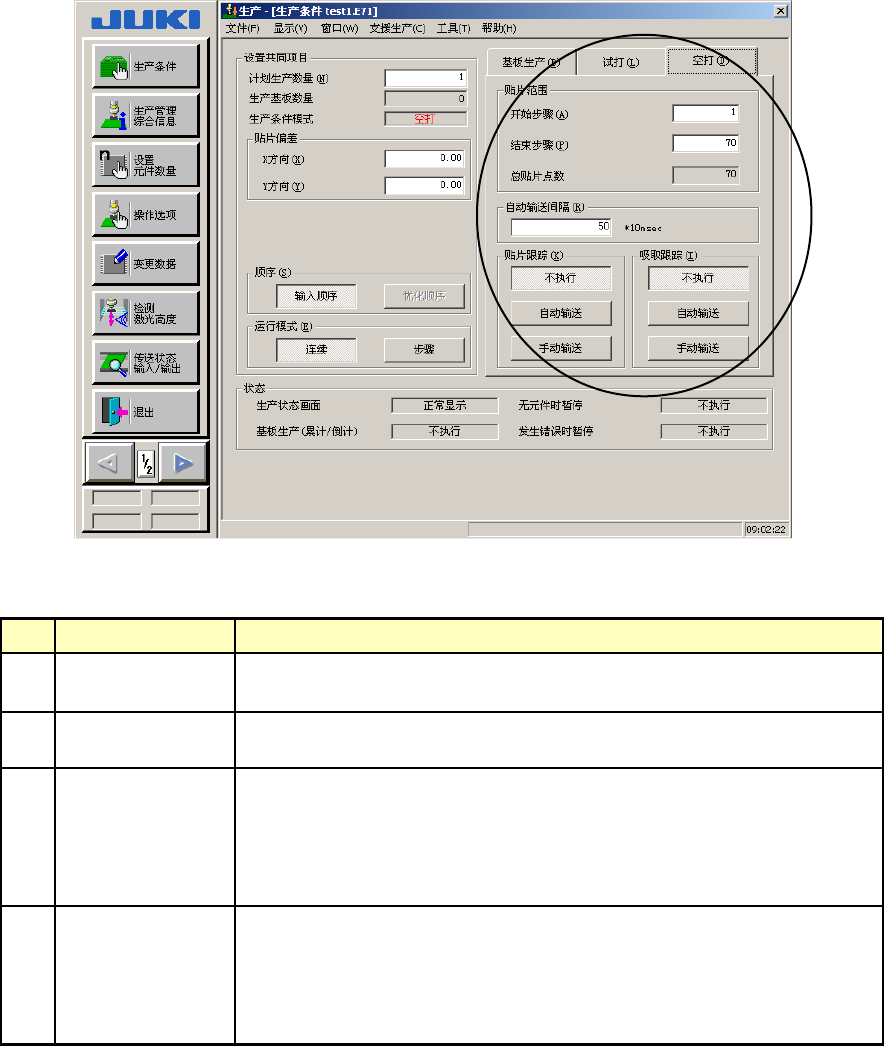Click the 开始步骤 input field
This screenshot has width=884, height=1046.
coord(706,113)
